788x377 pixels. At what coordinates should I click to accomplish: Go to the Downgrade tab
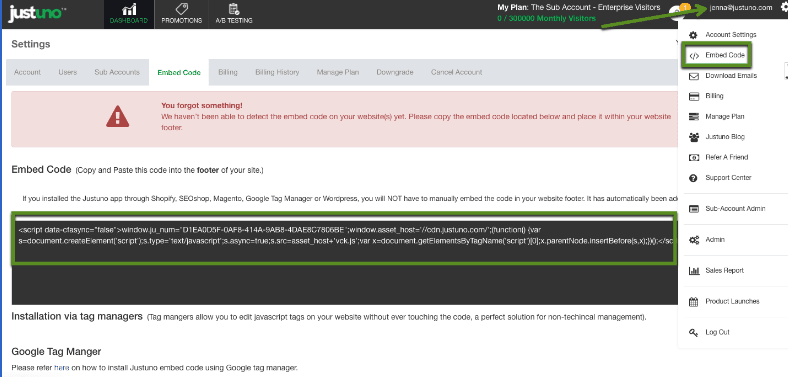(x=395, y=72)
